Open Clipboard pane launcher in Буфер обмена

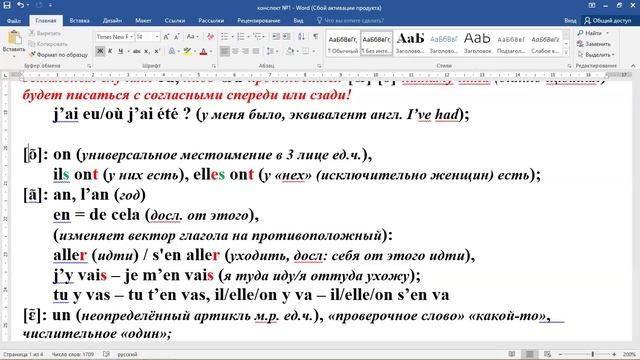[89, 66]
